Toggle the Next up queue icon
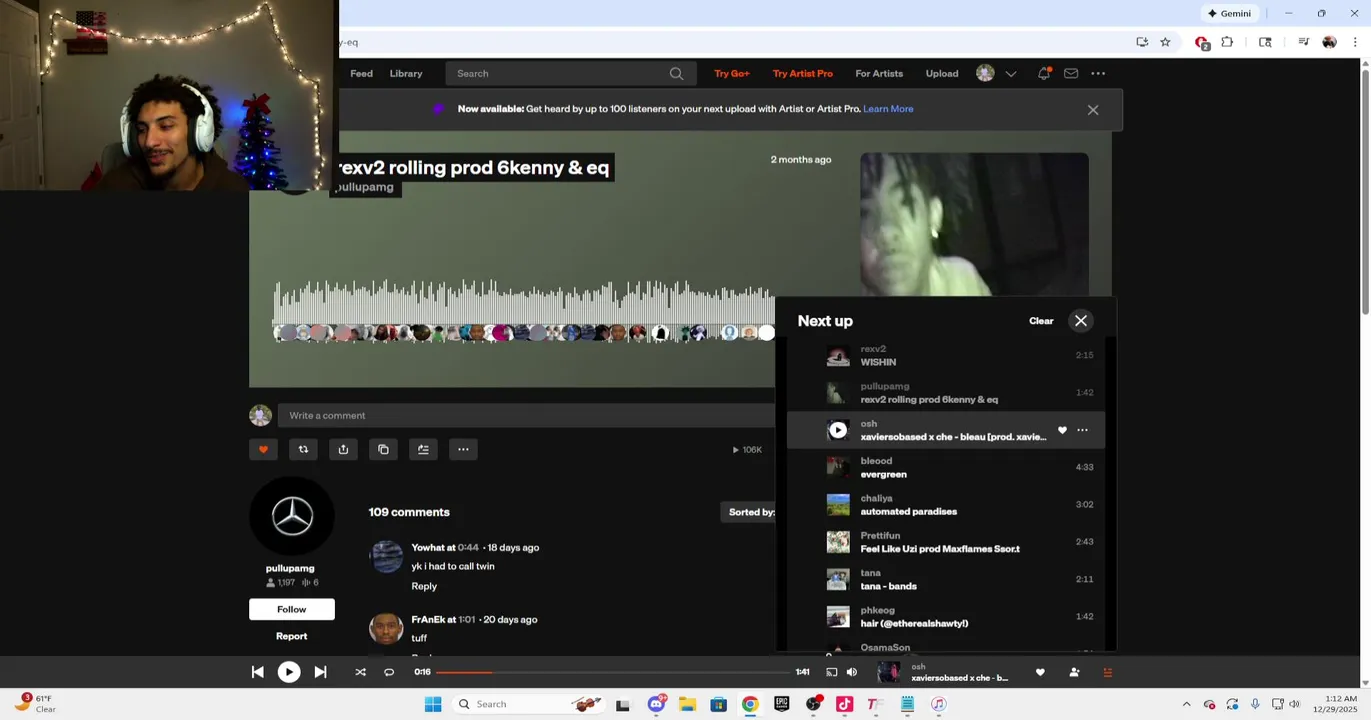The width and height of the screenshot is (1371, 720). [x=1107, y=672]
